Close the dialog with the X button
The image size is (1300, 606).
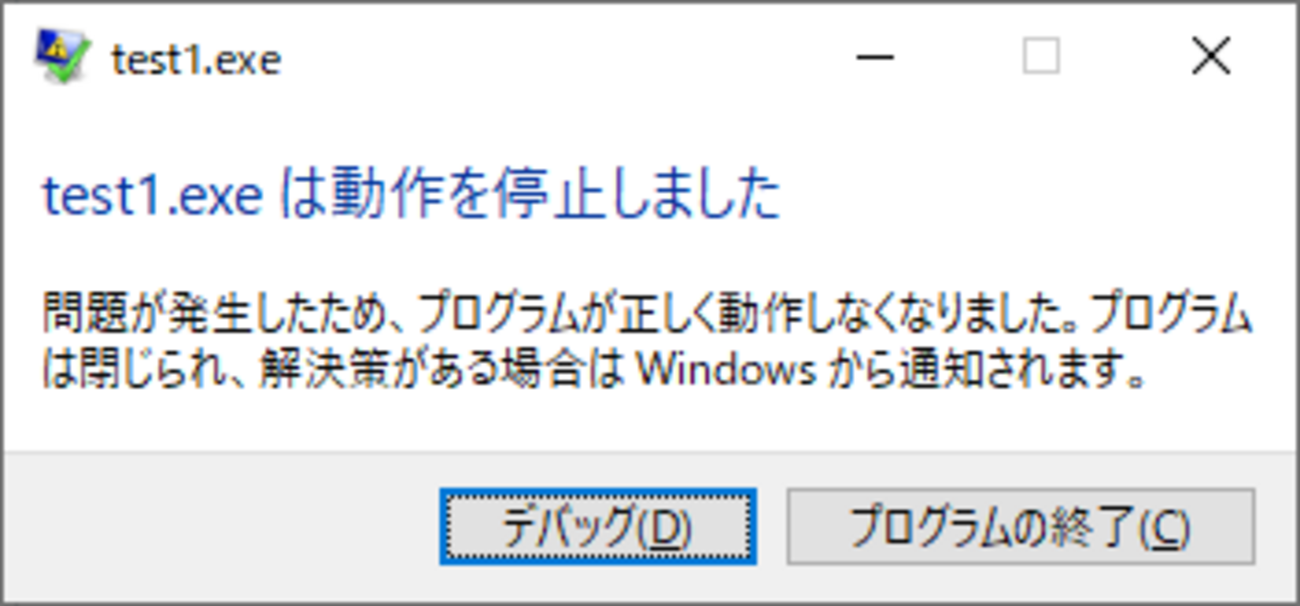click(1210, 58)
